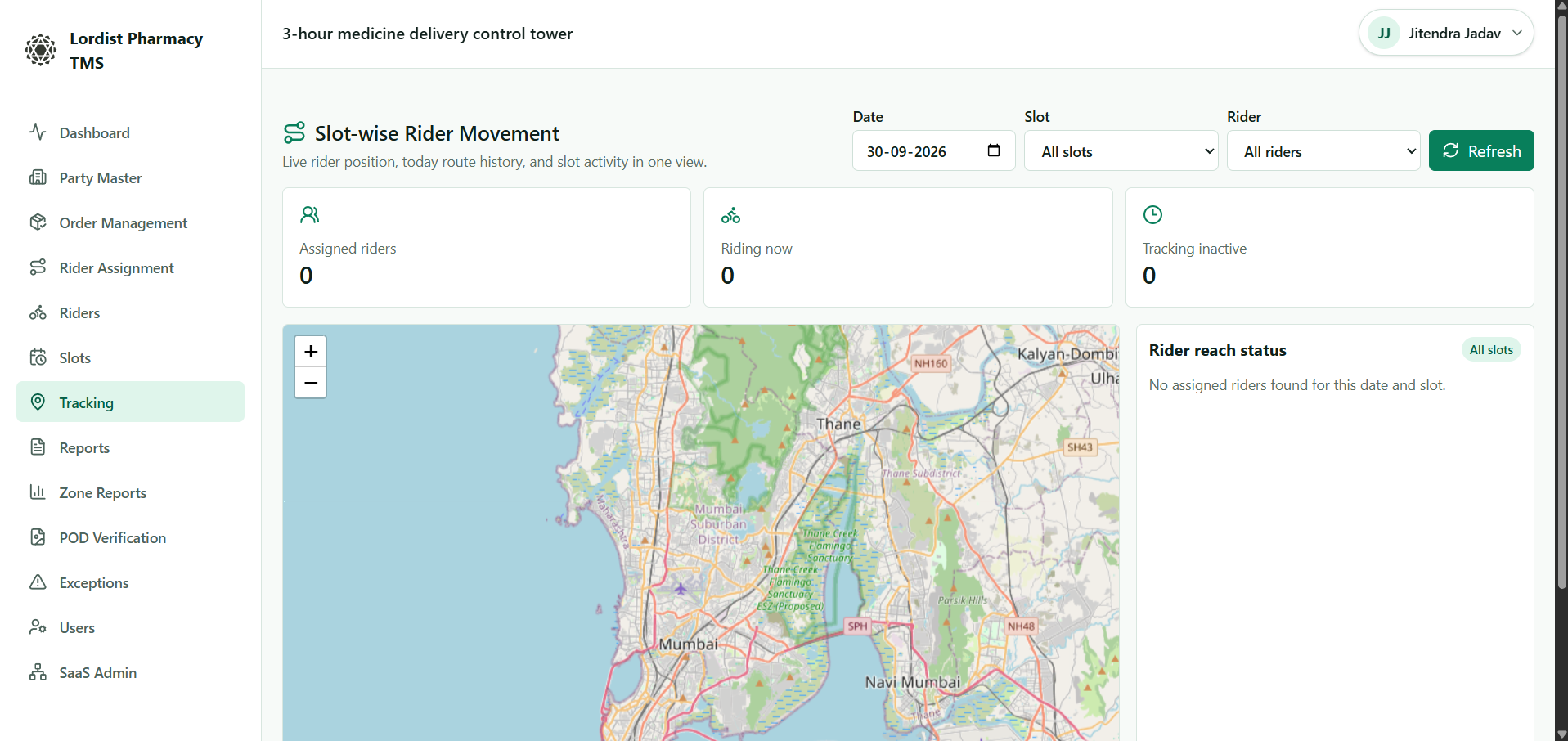Click the Riders bike icon in sidebar
Viewport: 1568px width, 741px height.
38,312
